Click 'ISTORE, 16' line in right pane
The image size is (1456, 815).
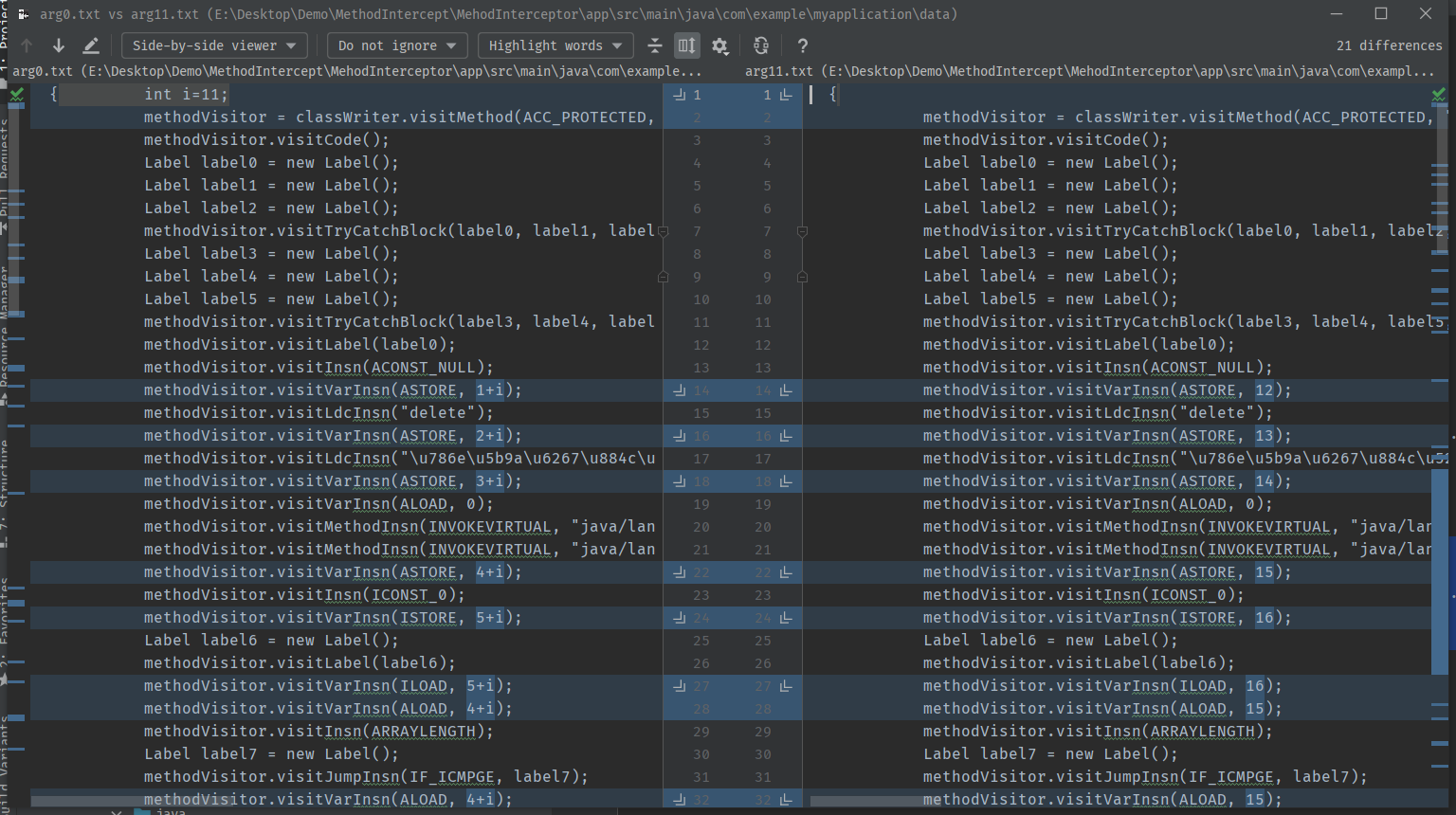1107,618
